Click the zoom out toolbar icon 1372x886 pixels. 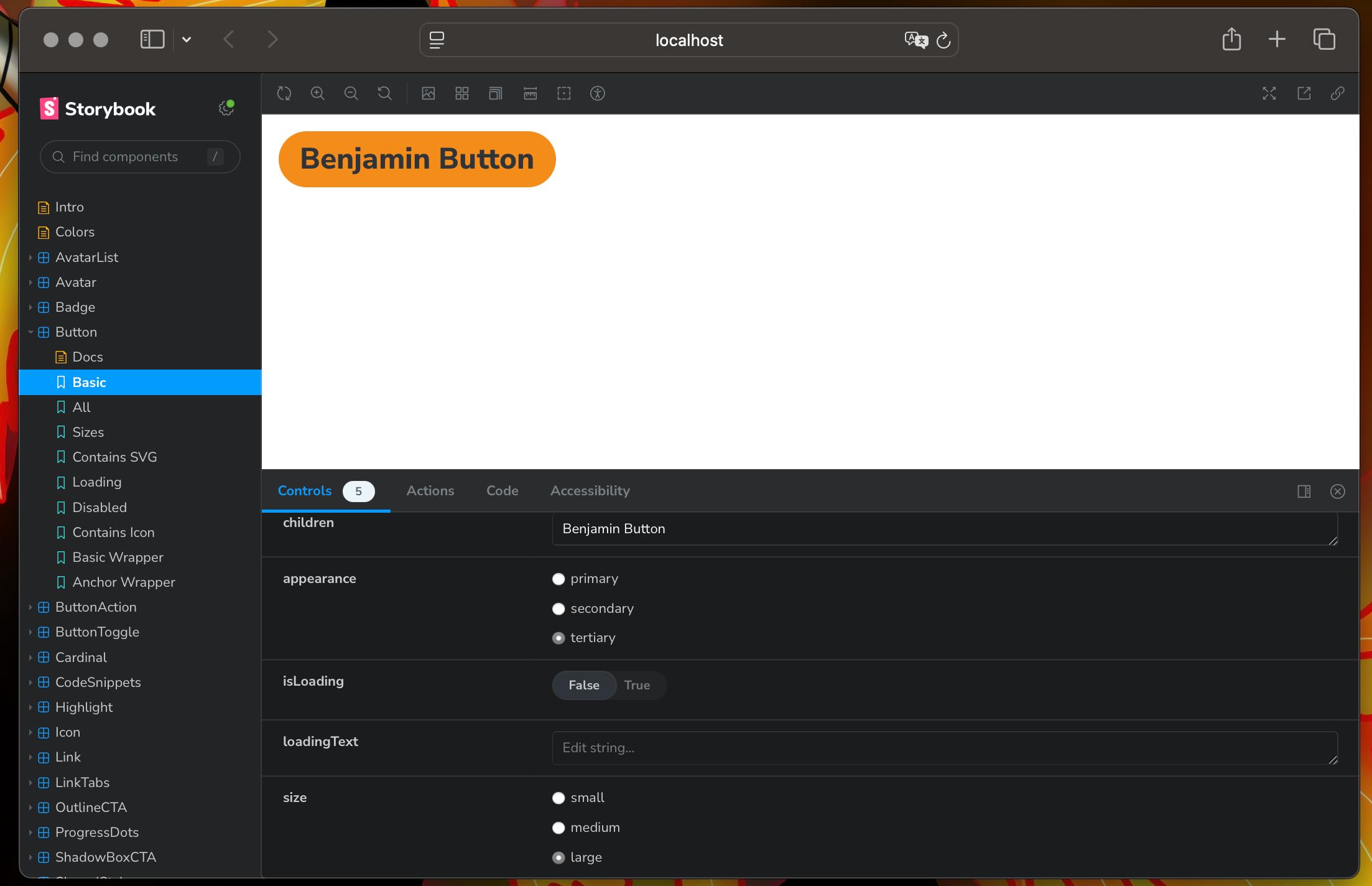pos(351,93)
